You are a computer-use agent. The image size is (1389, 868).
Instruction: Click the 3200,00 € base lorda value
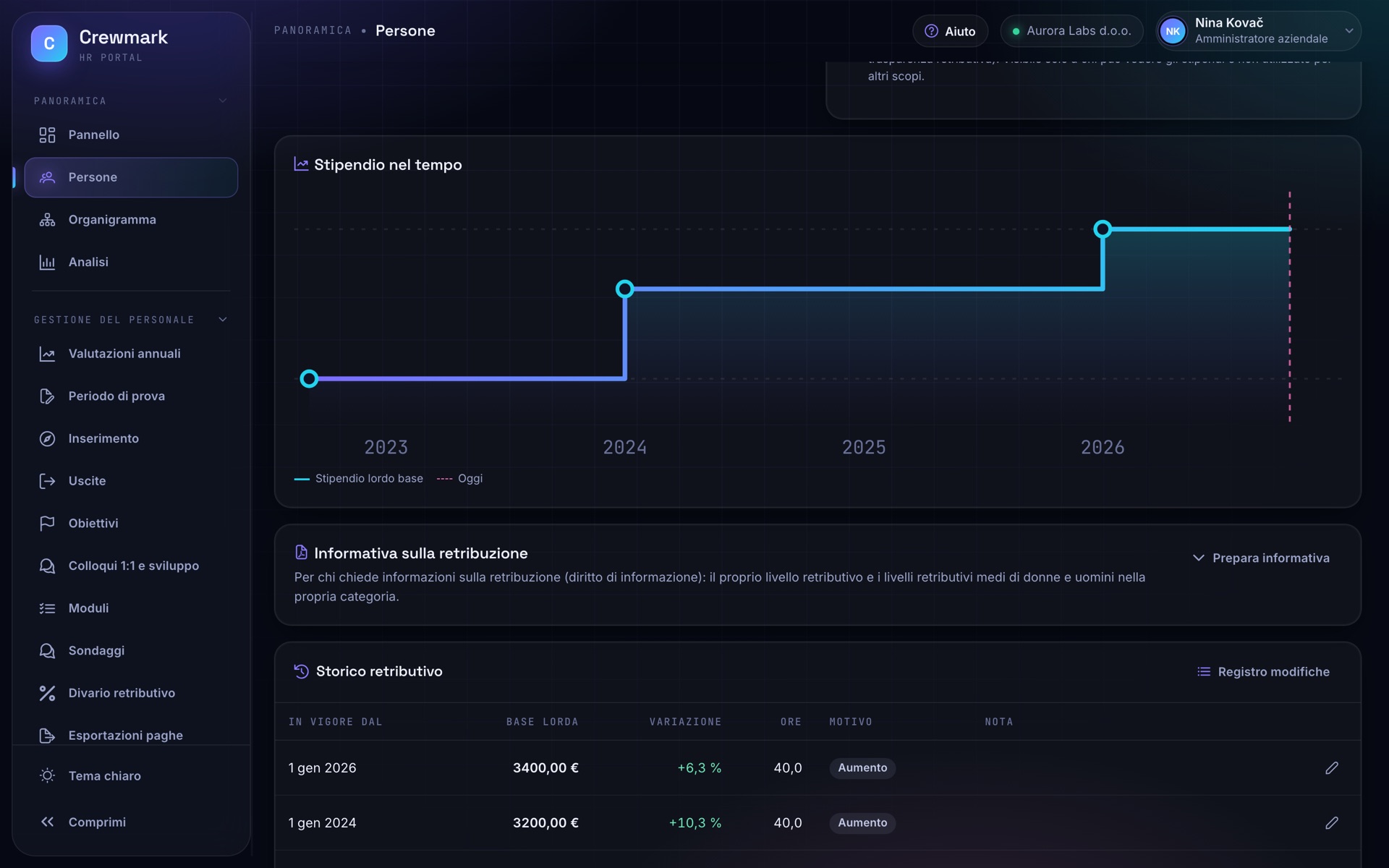point(545,823)
